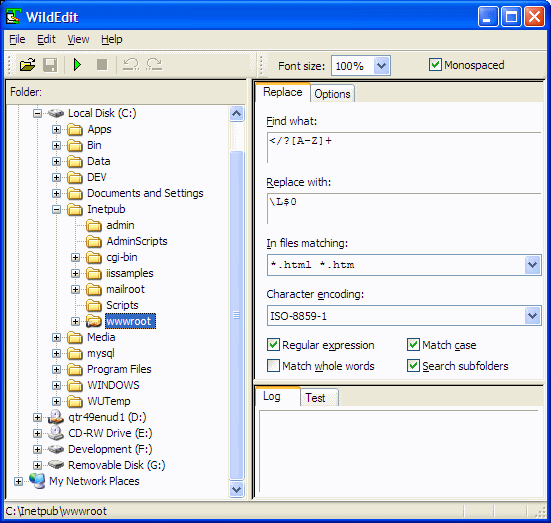
Task: Toggle Search subfolders checkbox
Action: tap(413, 366)
